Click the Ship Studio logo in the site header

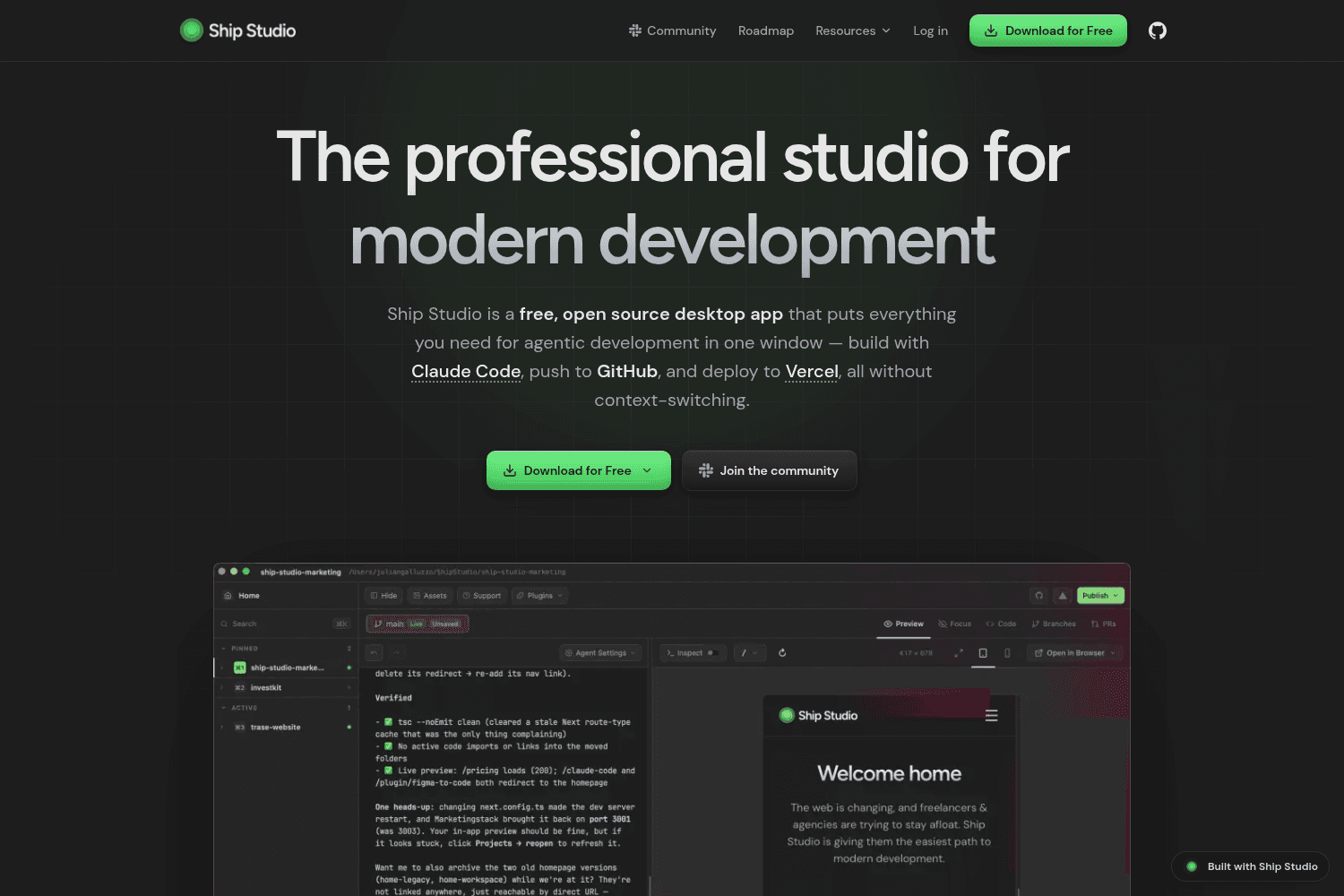(237, 30)
